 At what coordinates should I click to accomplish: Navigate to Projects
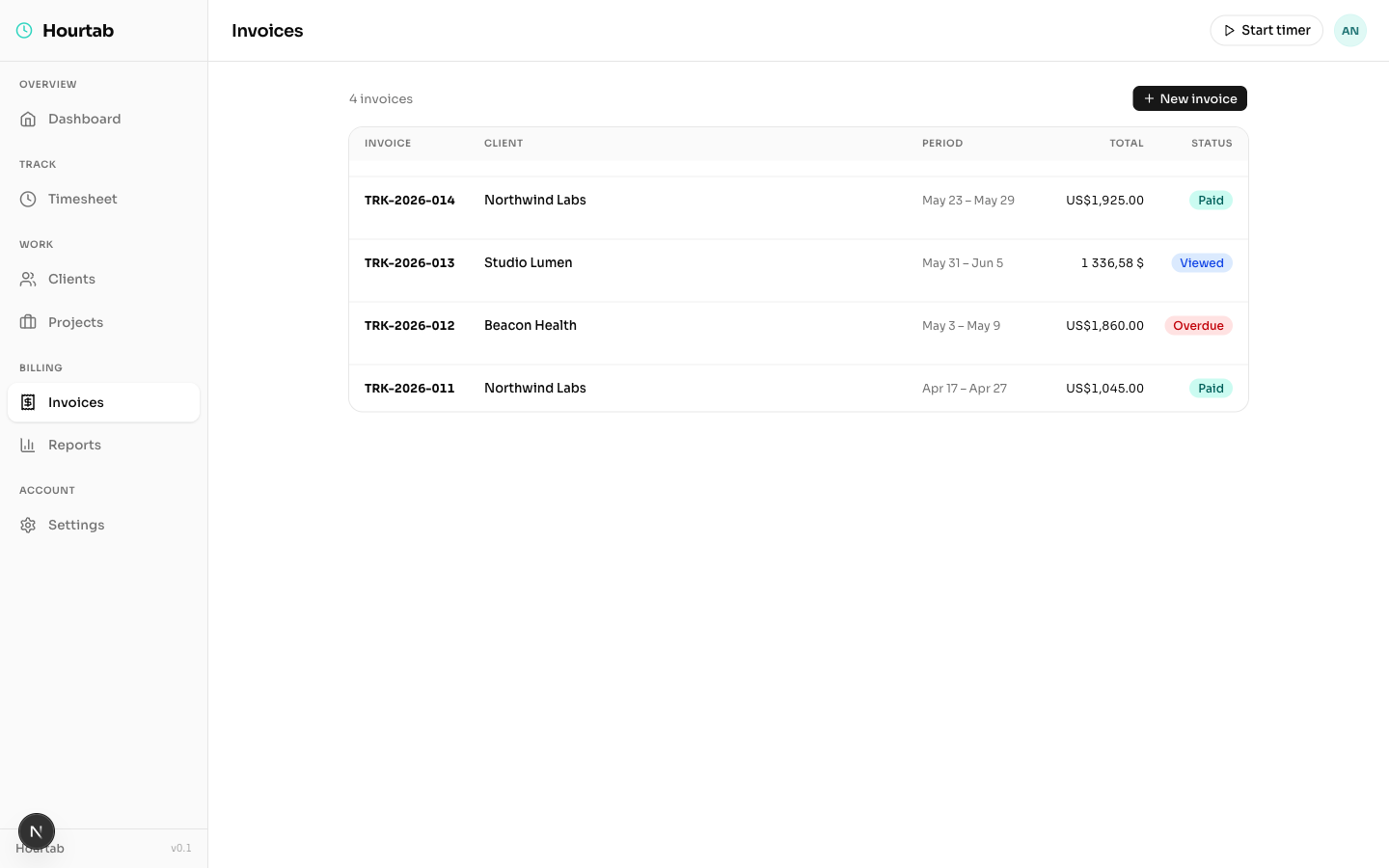(x=103, y=322)
